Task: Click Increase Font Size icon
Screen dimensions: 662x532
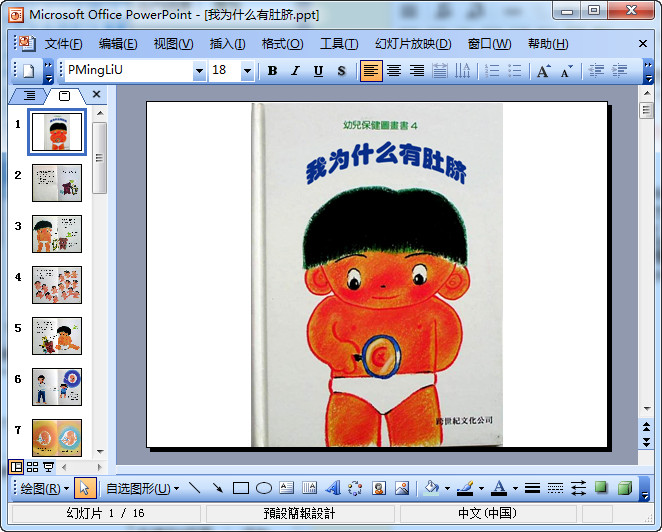Action: pos(544,71)
